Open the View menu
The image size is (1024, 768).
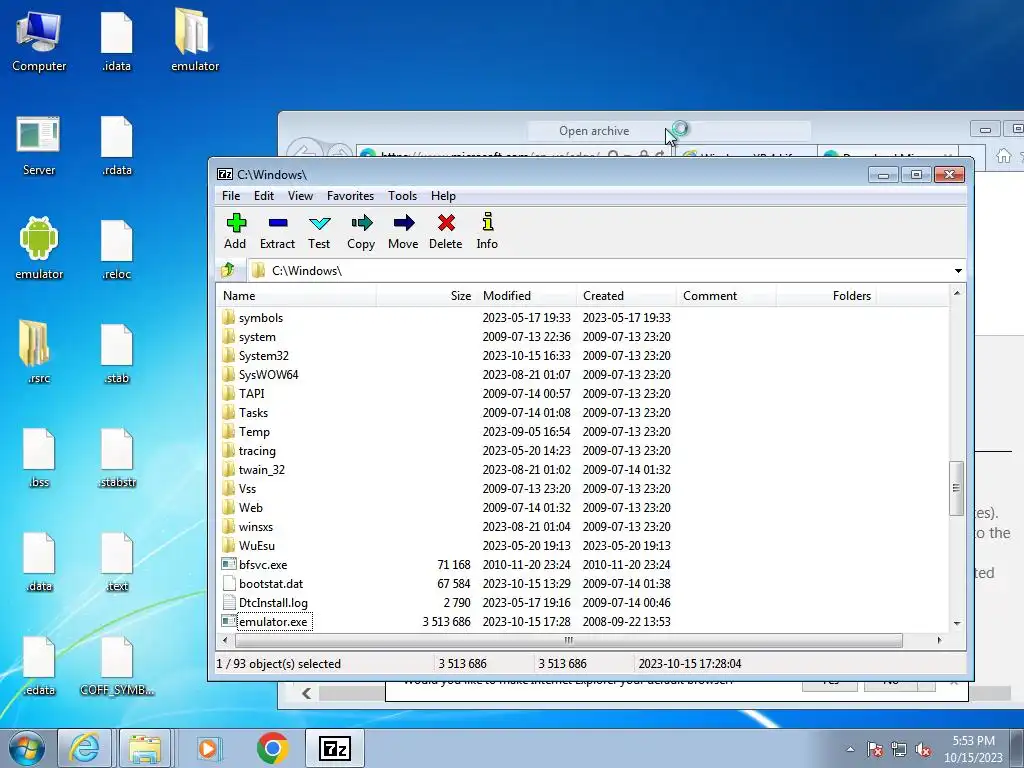point(300,196)
